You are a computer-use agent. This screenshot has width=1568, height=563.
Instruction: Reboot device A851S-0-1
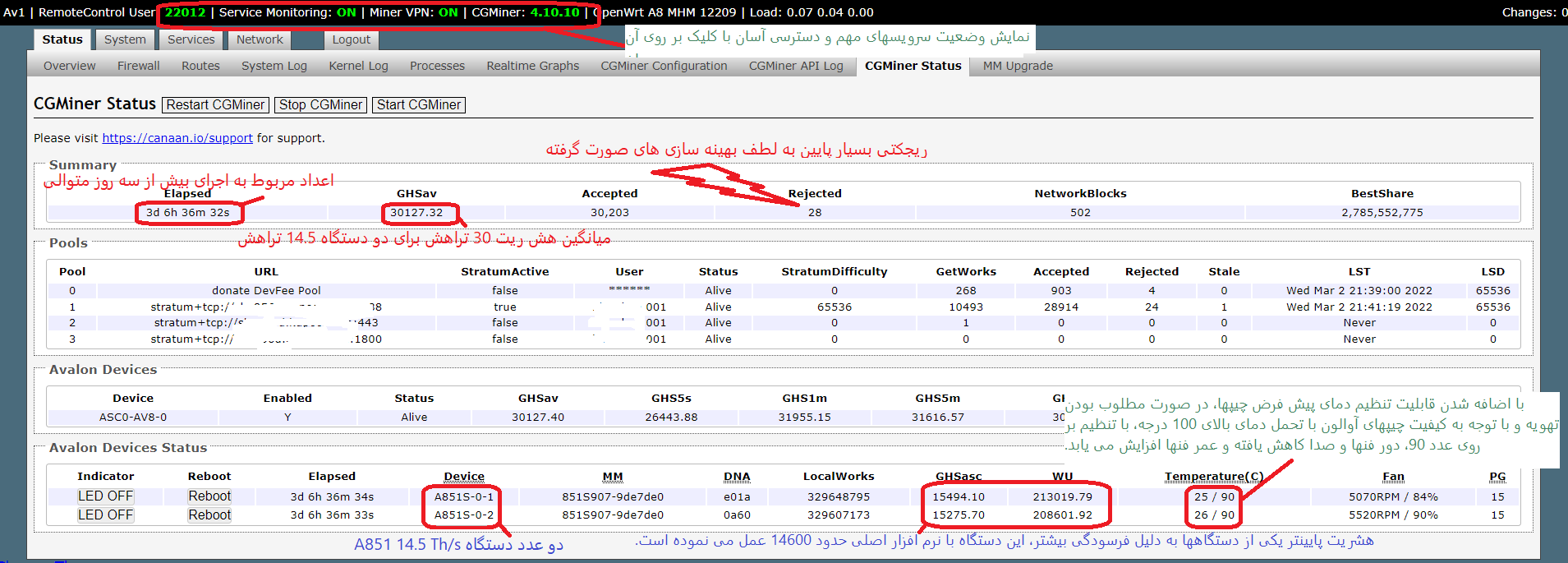pos(209,496)
